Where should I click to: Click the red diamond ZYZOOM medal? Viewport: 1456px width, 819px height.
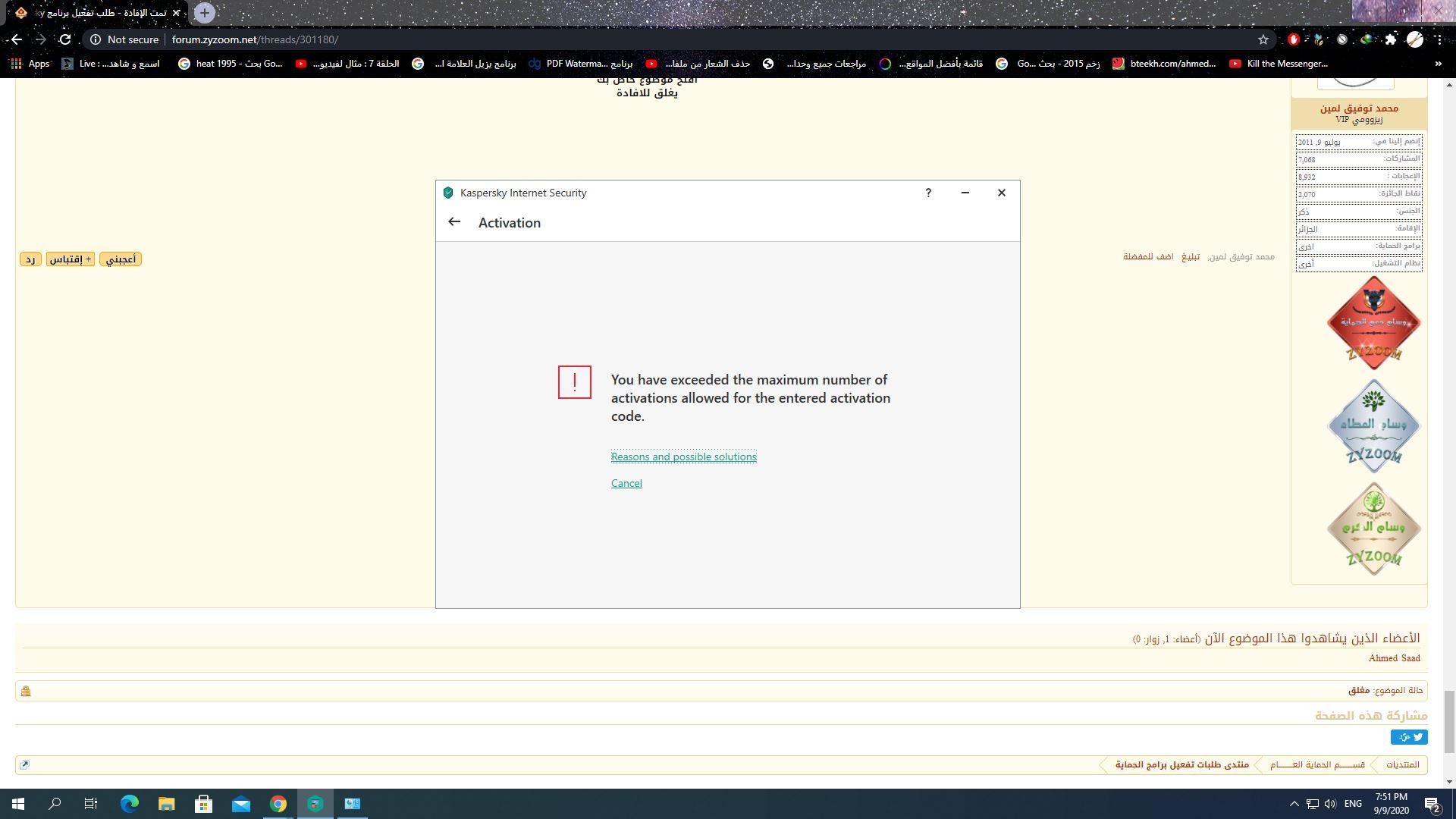coord(1373,323)
